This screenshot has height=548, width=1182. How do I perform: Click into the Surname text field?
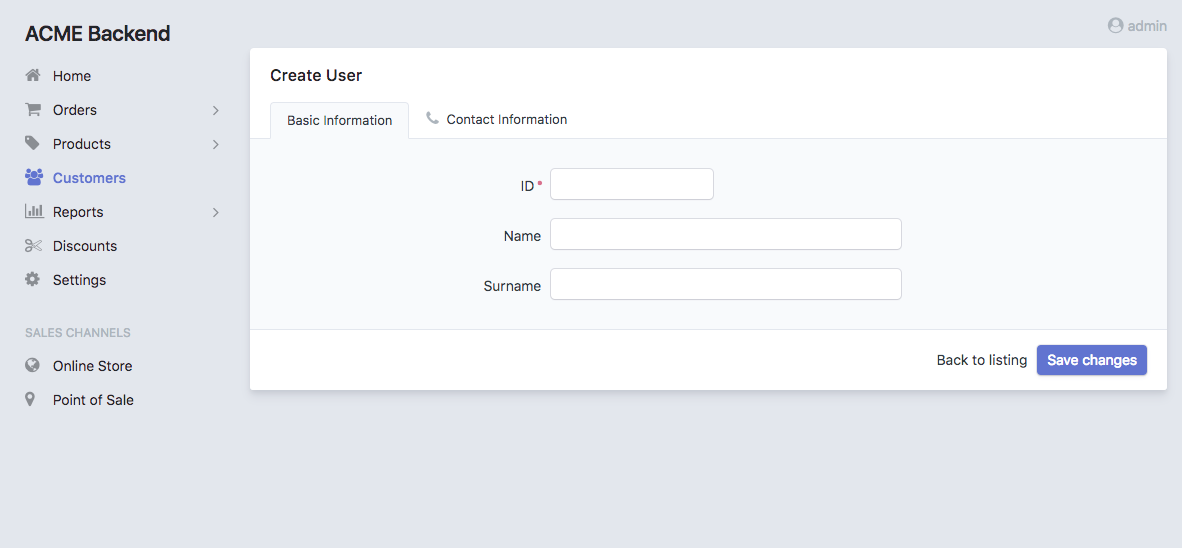point(725,284)
